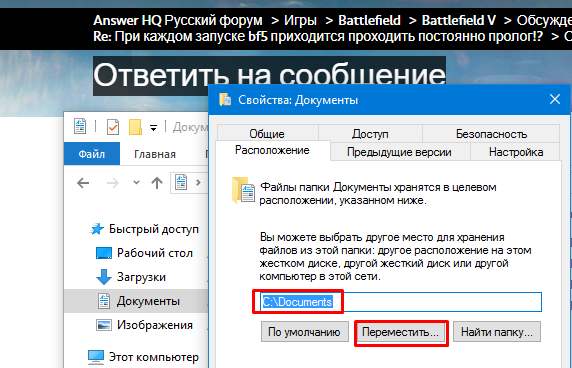Open the Battlefield breadcrumb link
Image resolution: width=572 pixels, height=368 pixels.
(369, 20)
